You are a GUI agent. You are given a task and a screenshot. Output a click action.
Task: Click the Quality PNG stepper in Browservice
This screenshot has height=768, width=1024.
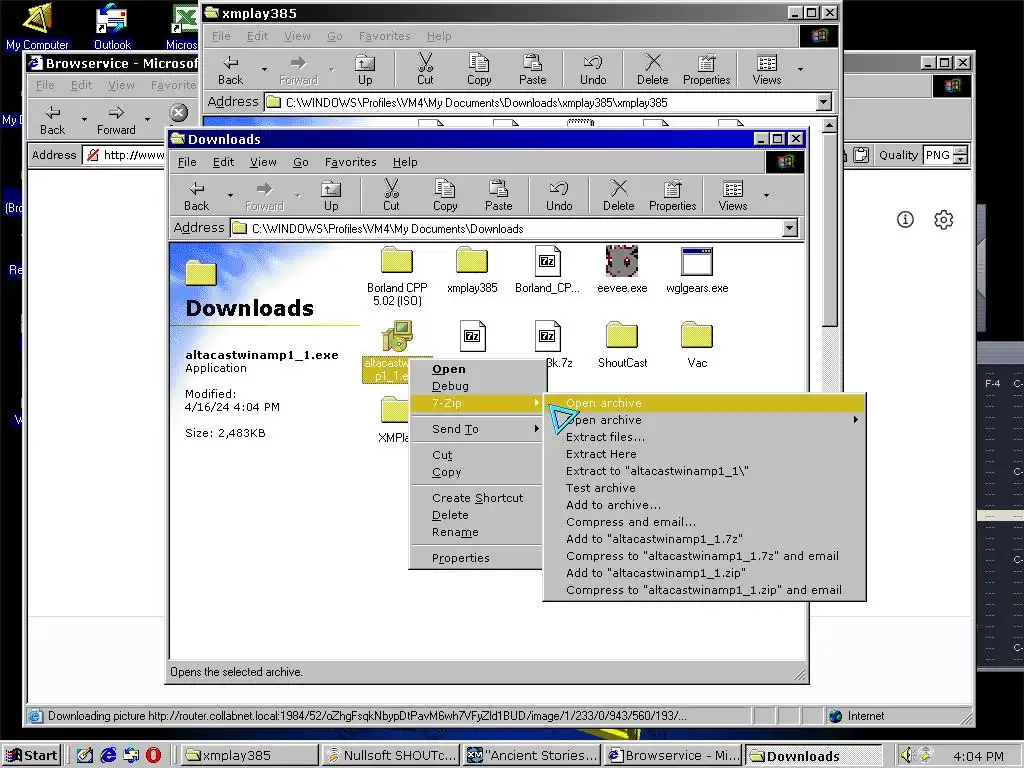(x=961, y=155)
